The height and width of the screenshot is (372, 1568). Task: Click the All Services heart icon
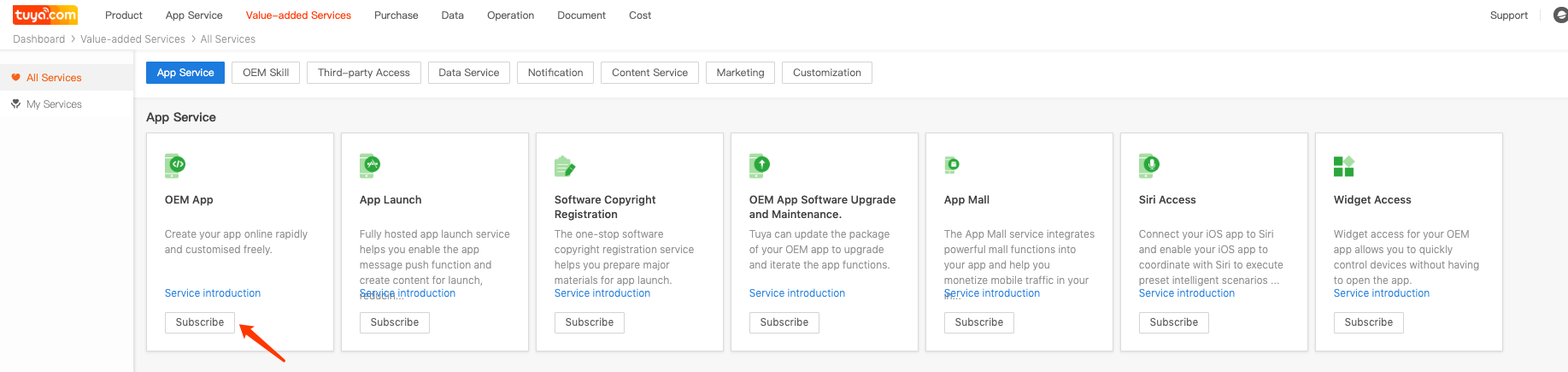[15, 78]
